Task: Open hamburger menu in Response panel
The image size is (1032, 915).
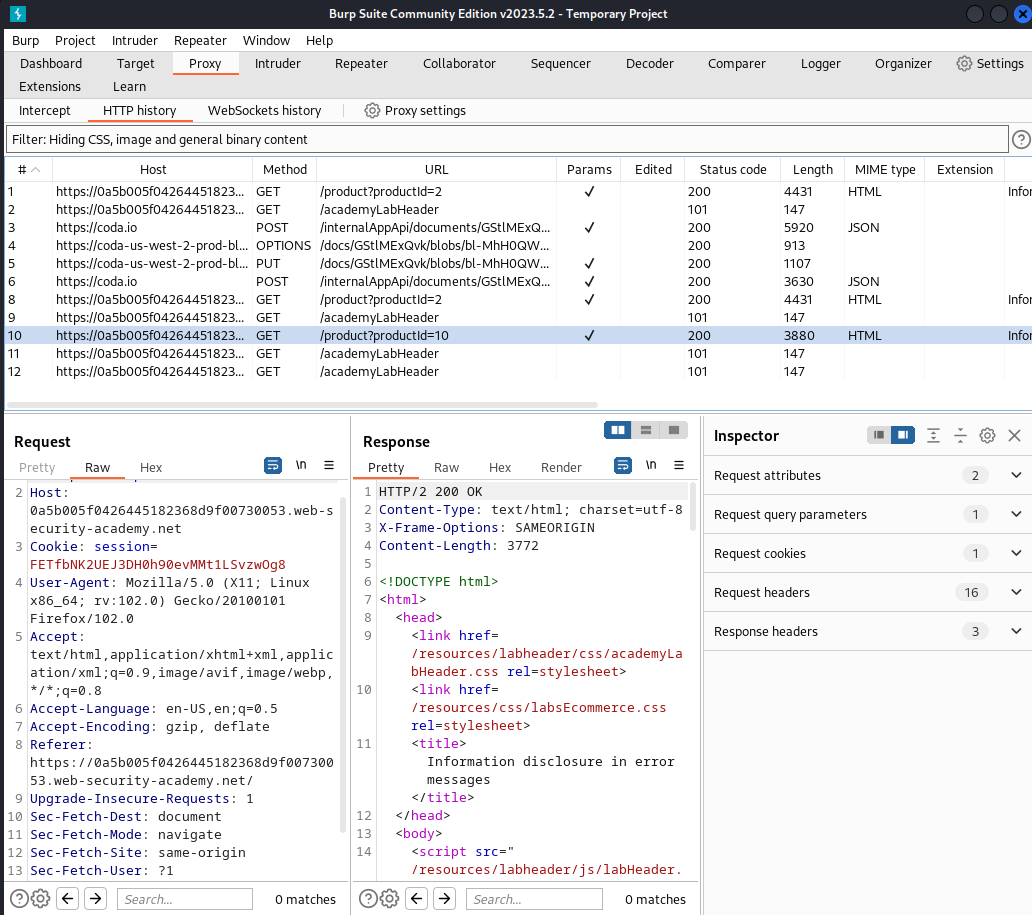Action: [679, 465]
